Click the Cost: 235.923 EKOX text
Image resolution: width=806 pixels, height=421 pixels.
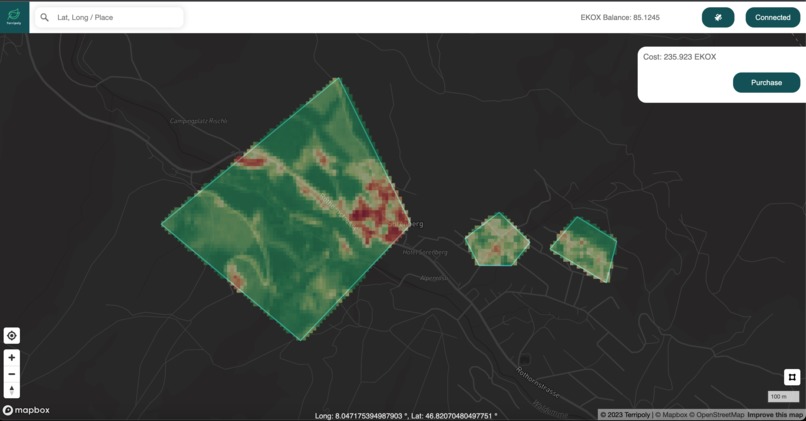coord(680,57)
